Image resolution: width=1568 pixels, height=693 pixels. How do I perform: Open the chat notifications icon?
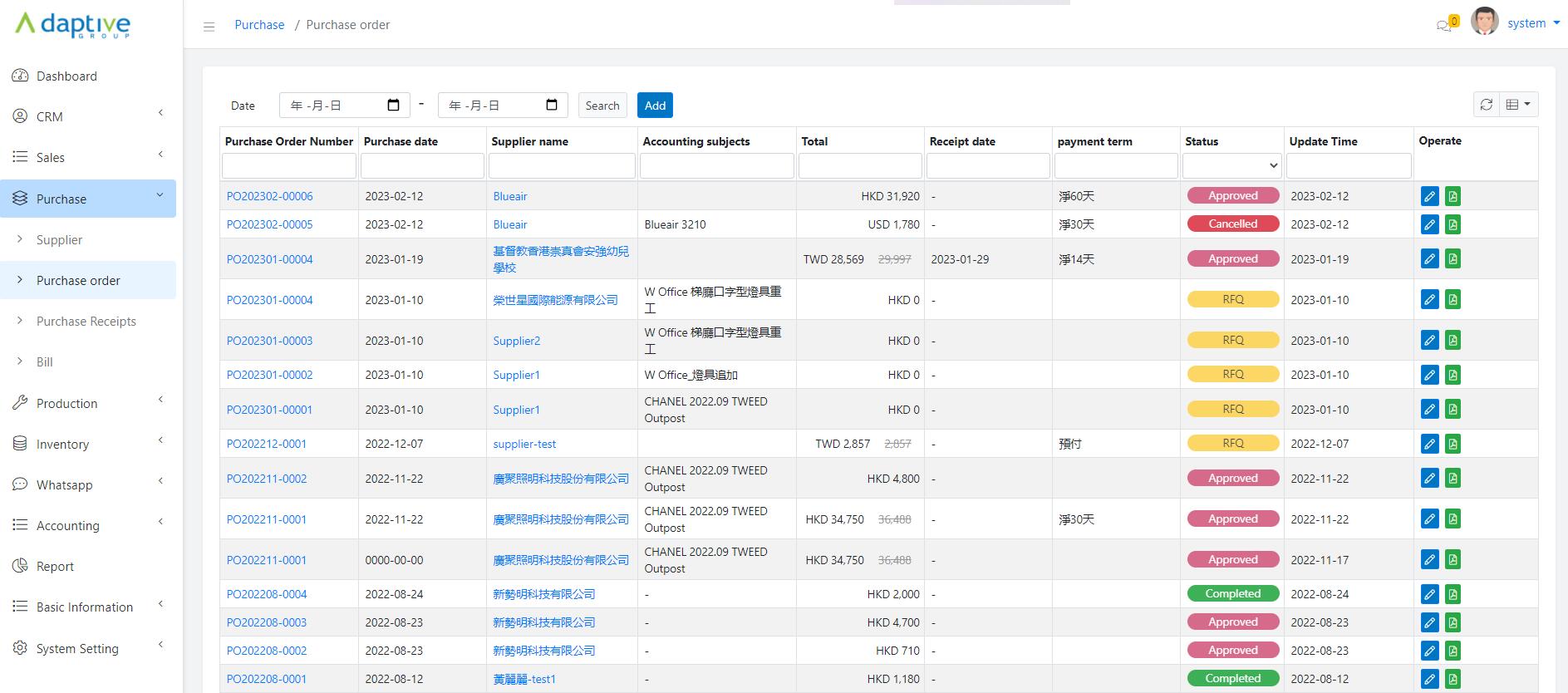(1444, 25)
